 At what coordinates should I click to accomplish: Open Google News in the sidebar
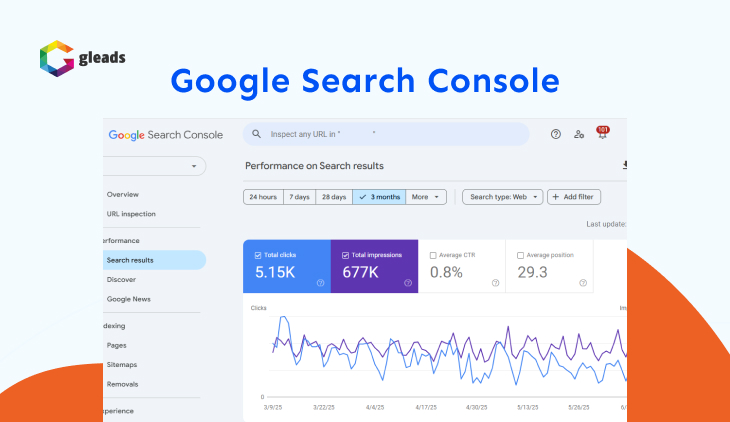tap(128, 299)
